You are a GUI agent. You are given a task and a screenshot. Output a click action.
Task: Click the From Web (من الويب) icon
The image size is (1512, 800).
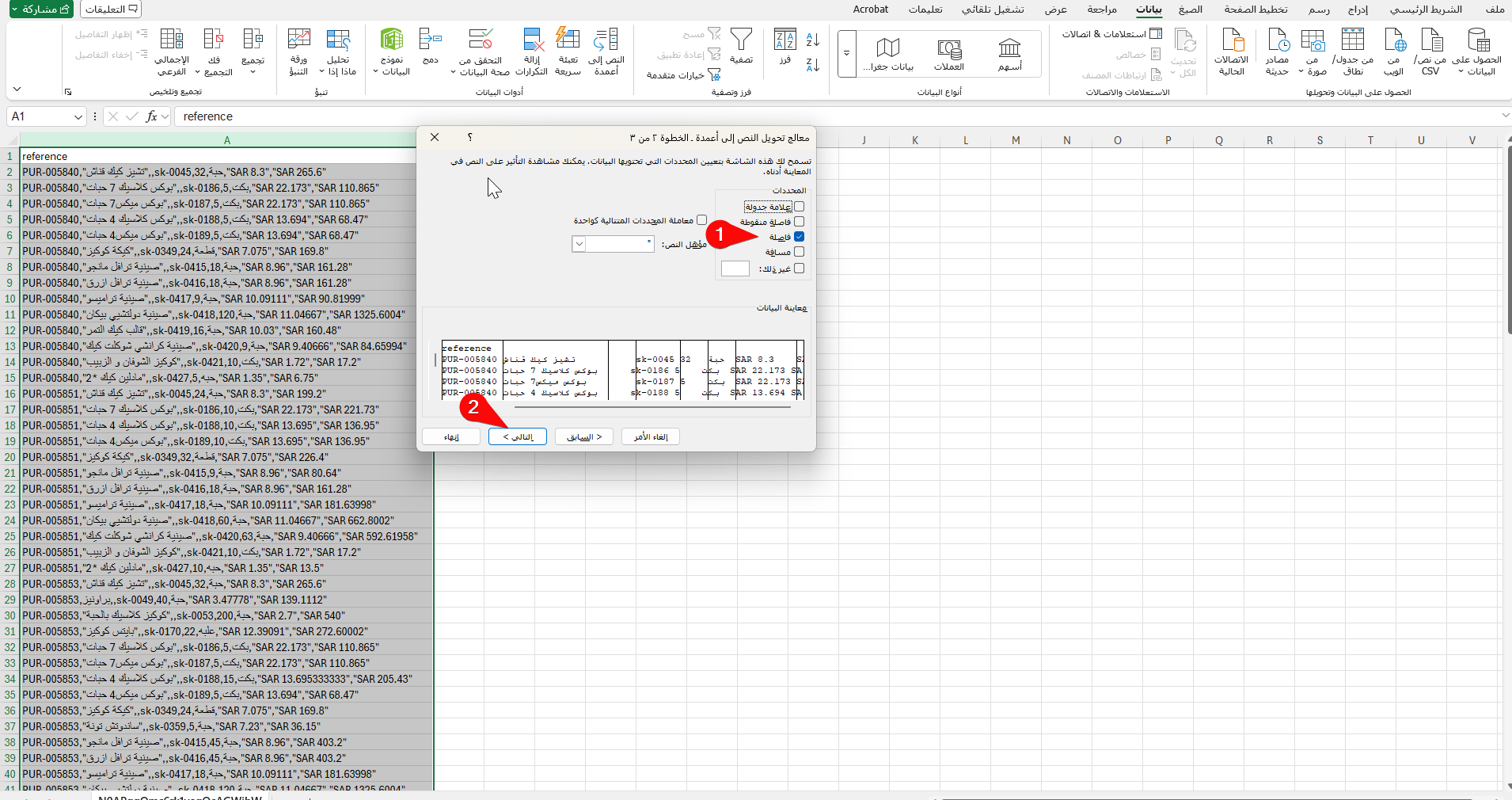click(x=1394, y=41)
